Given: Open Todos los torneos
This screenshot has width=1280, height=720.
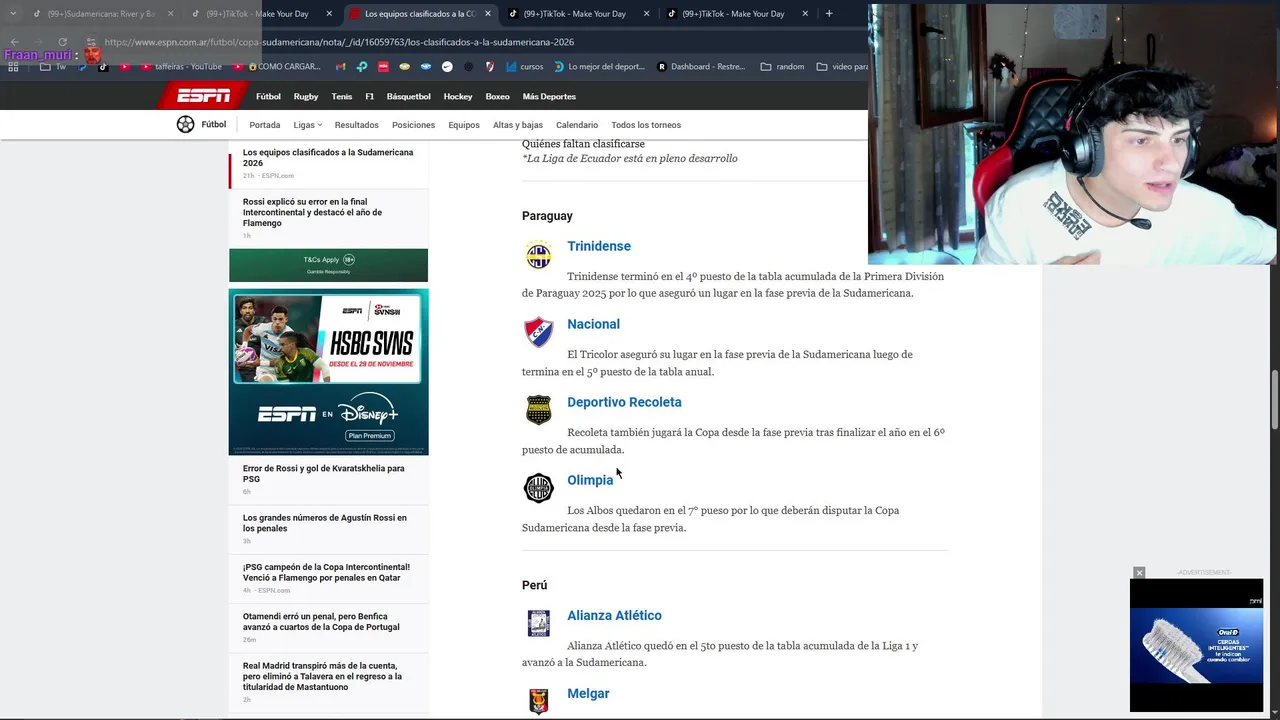Looking at the screenshot, I should point(646,125).
